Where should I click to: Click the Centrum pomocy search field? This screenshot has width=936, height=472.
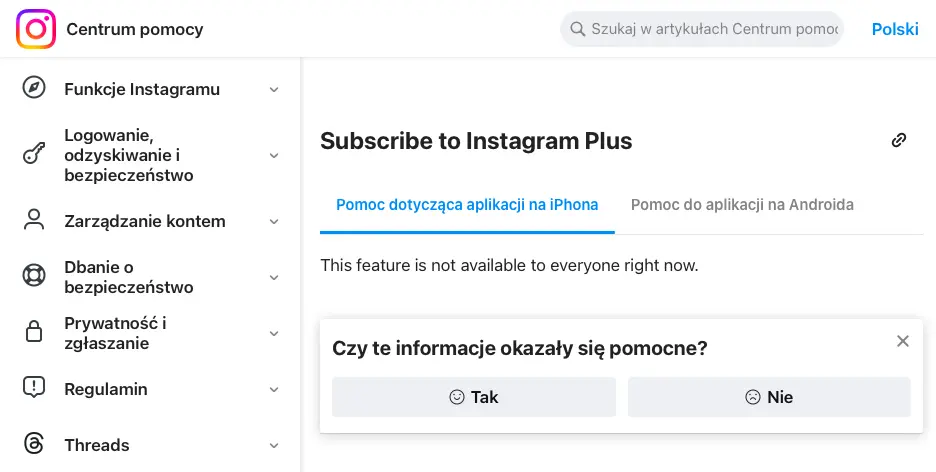click(x=712, y=29)
